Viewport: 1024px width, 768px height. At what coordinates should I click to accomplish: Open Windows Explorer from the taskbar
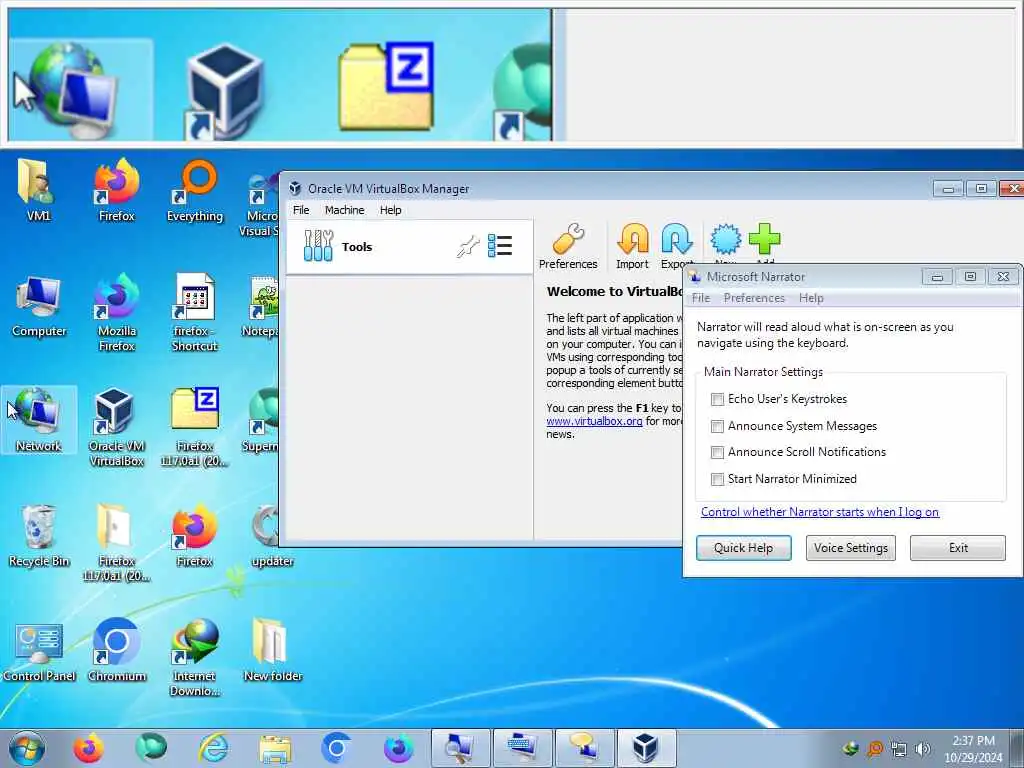point(275,748)
